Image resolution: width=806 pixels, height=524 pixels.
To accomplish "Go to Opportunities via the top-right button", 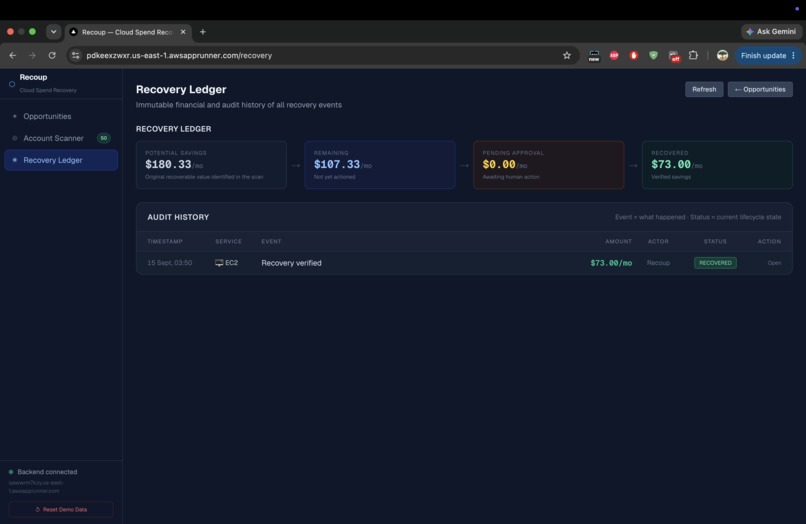I will [x=760, y=89].
